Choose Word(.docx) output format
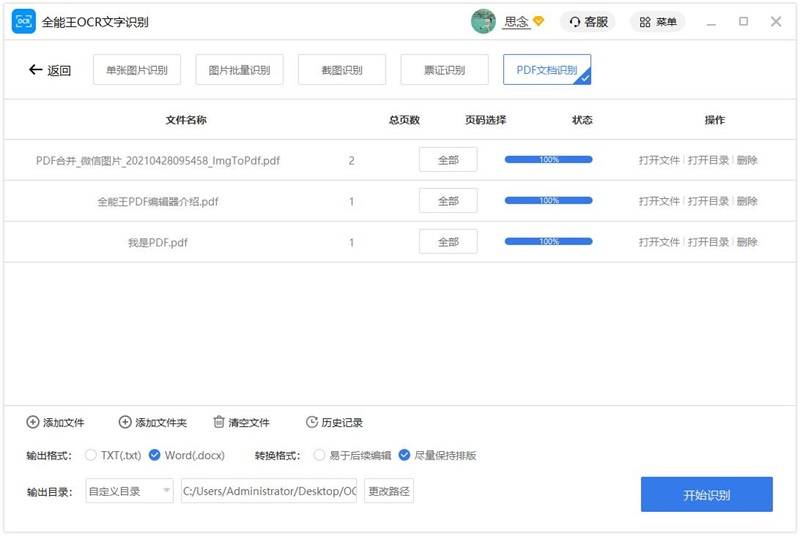The height and width of the screenshot is (536, 800). point(154,455)
